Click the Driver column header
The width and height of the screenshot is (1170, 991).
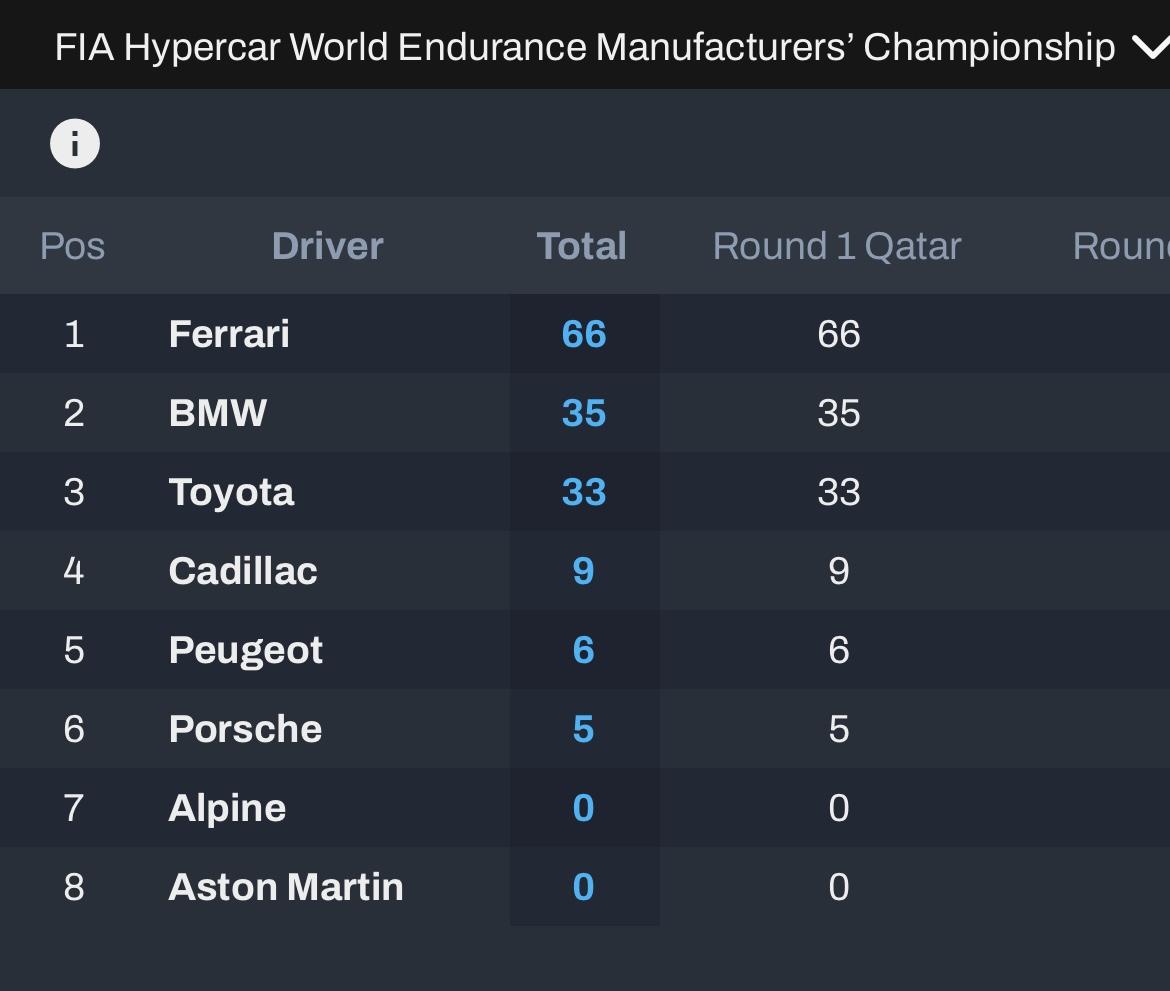point(328,246)
